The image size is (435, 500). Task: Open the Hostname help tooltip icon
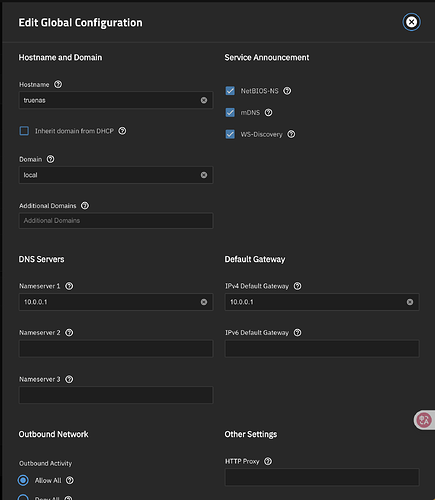coord(58,84)
